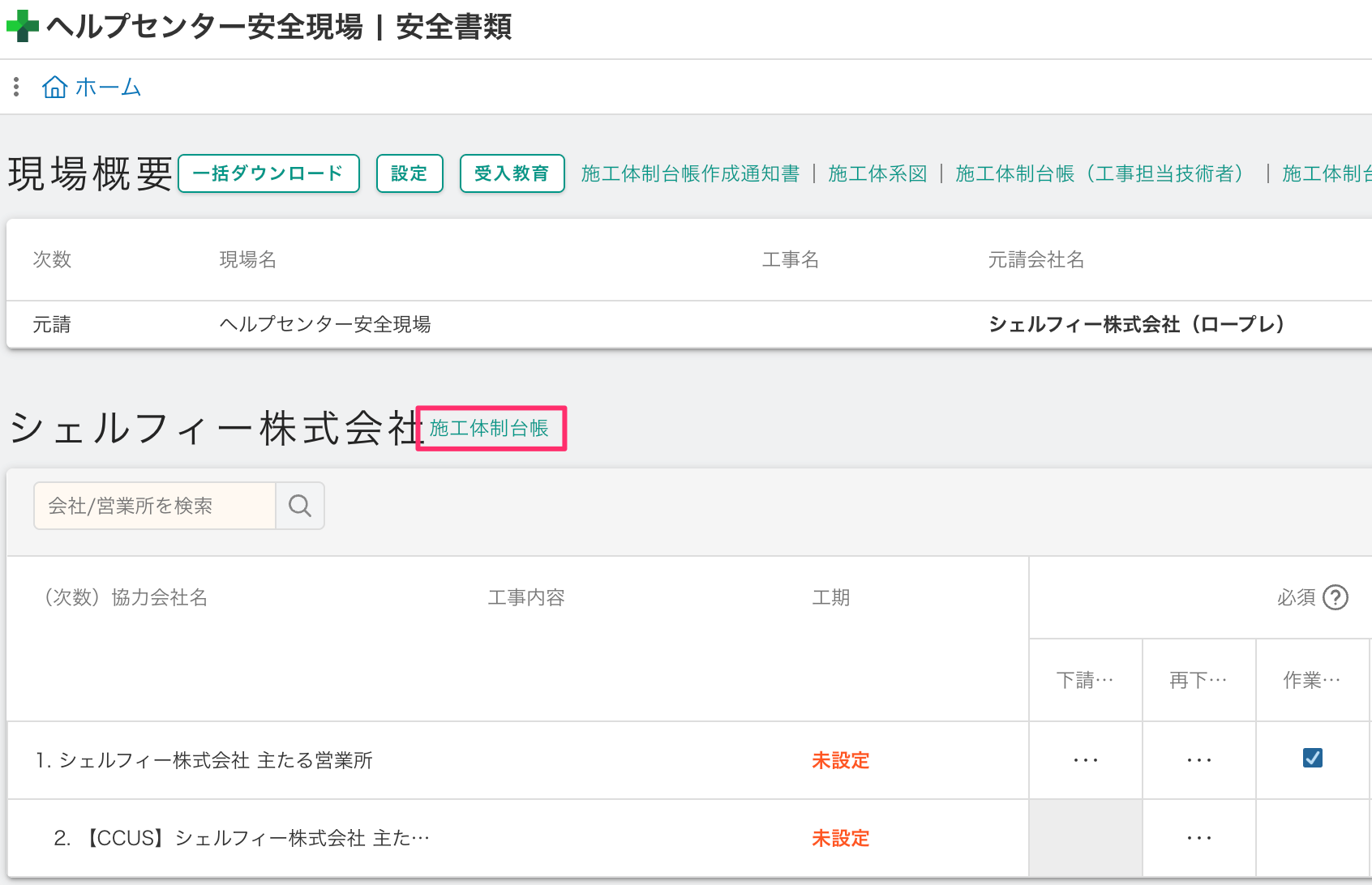1372x885 pixels.
Task: Go to ホーム breadcrumb link
Action: pos(108,87)
